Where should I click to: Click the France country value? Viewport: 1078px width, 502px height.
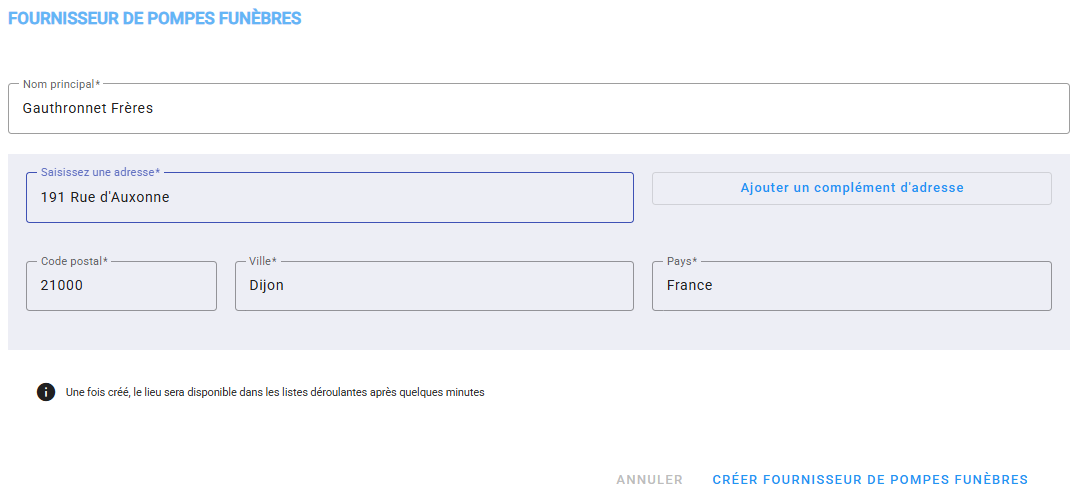(x=689, y=286)
